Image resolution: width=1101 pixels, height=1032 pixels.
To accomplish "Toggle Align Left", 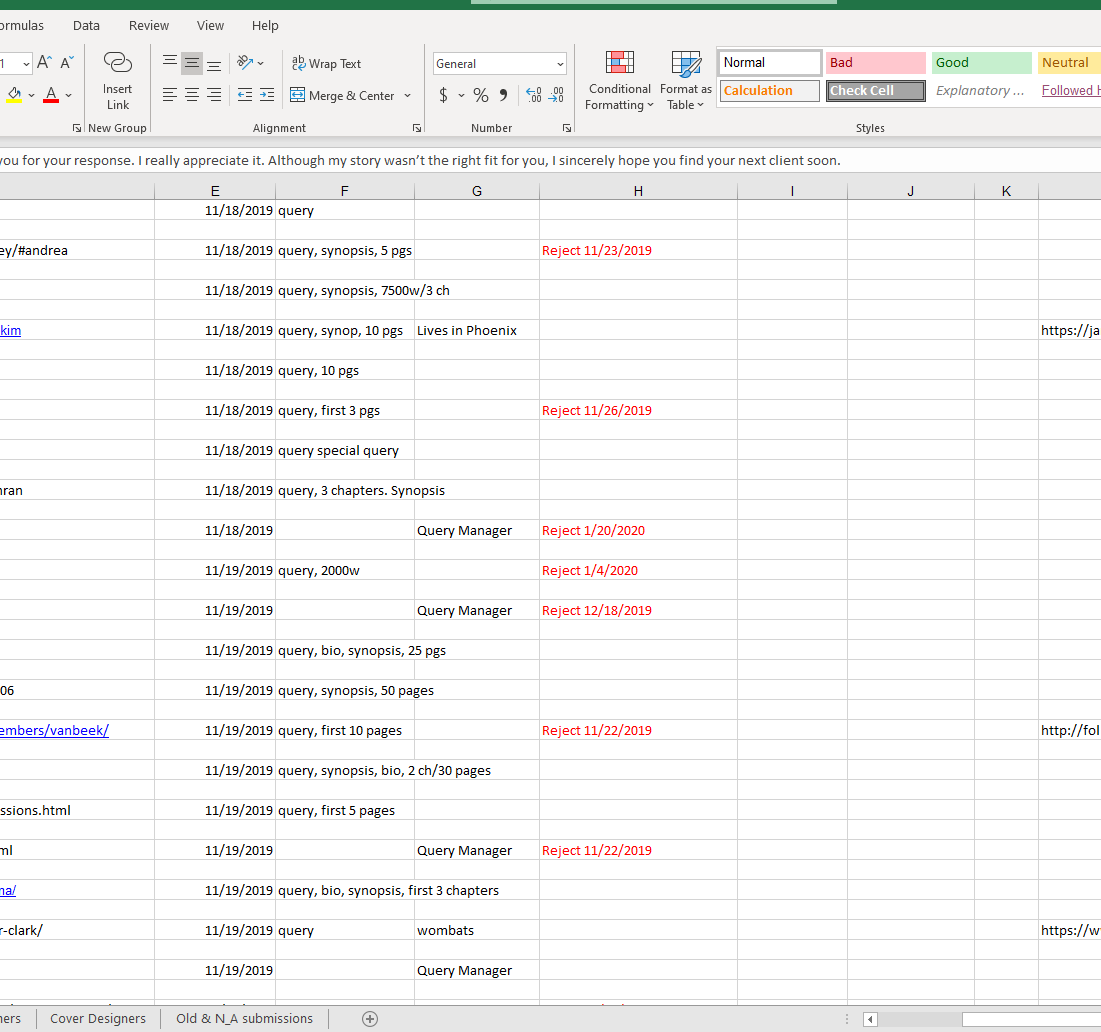I will click(x=169, y=95).
